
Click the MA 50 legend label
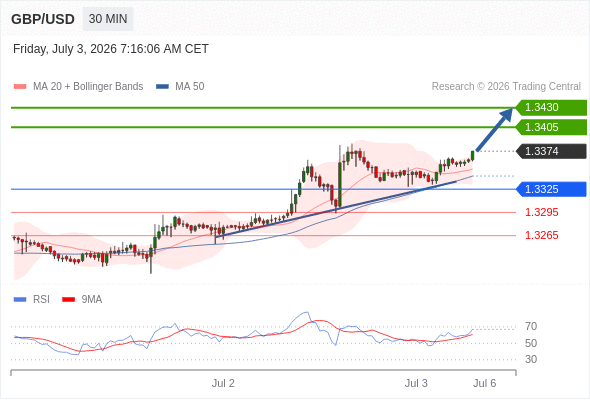click(x=190, y=87)
